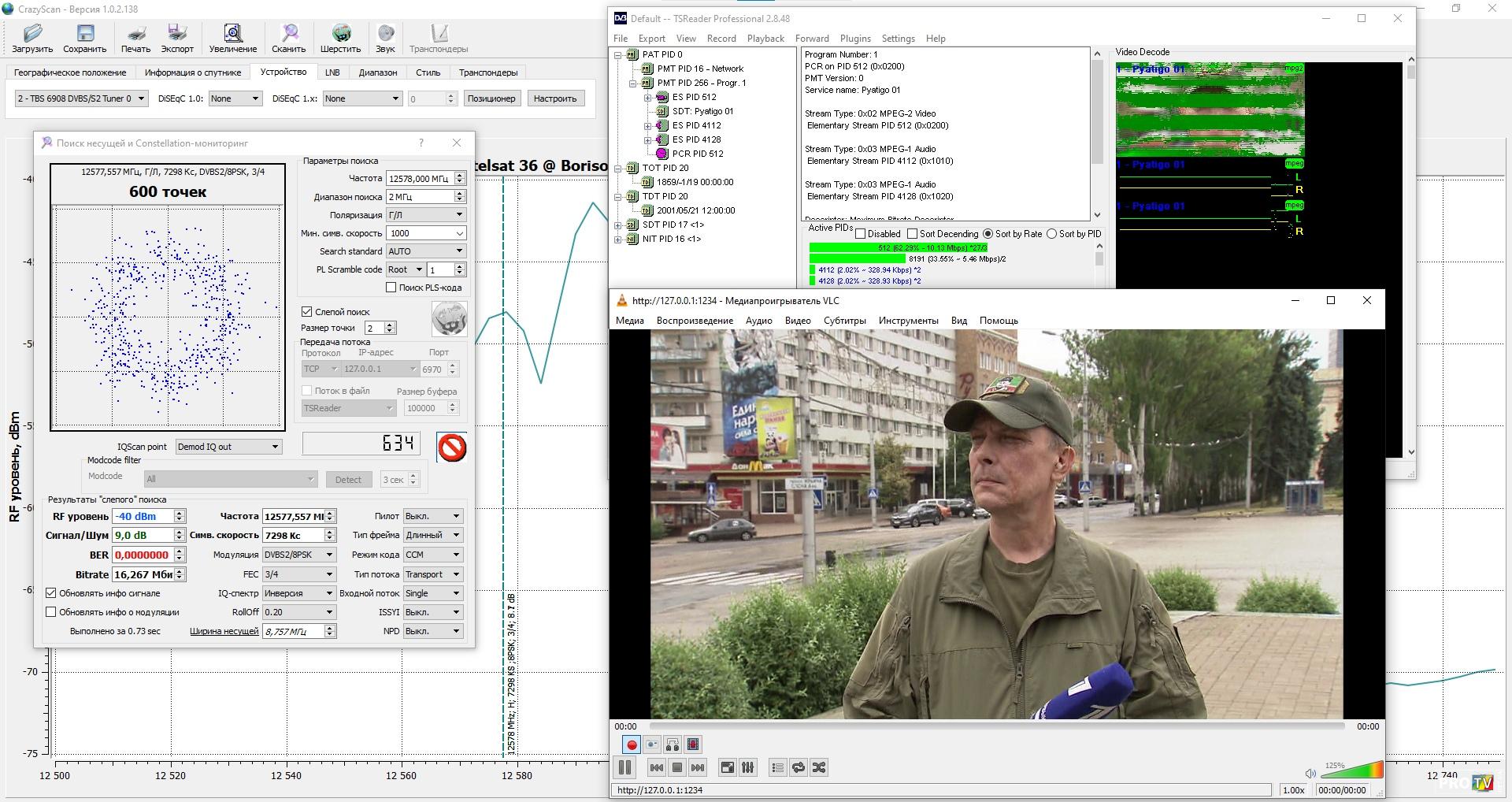Screen dimensions: 1512x802
Task: Click the Настроить button
Action: pyautogui.click(x=554, y=98)
